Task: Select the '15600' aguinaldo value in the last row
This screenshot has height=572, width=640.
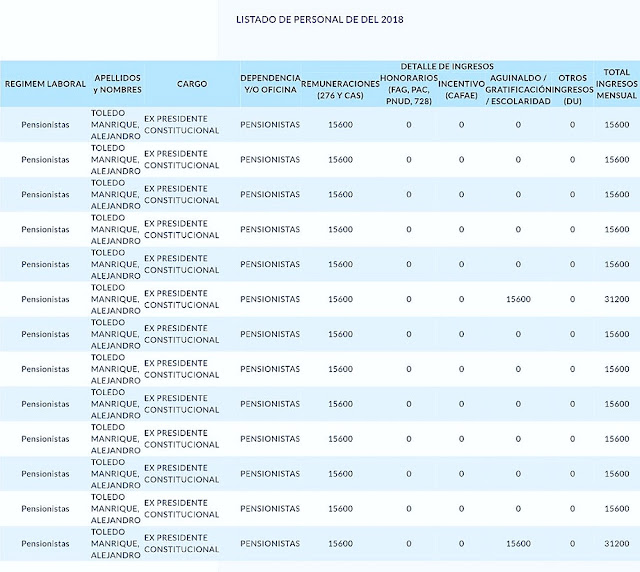Action: [x=518, y=544]
